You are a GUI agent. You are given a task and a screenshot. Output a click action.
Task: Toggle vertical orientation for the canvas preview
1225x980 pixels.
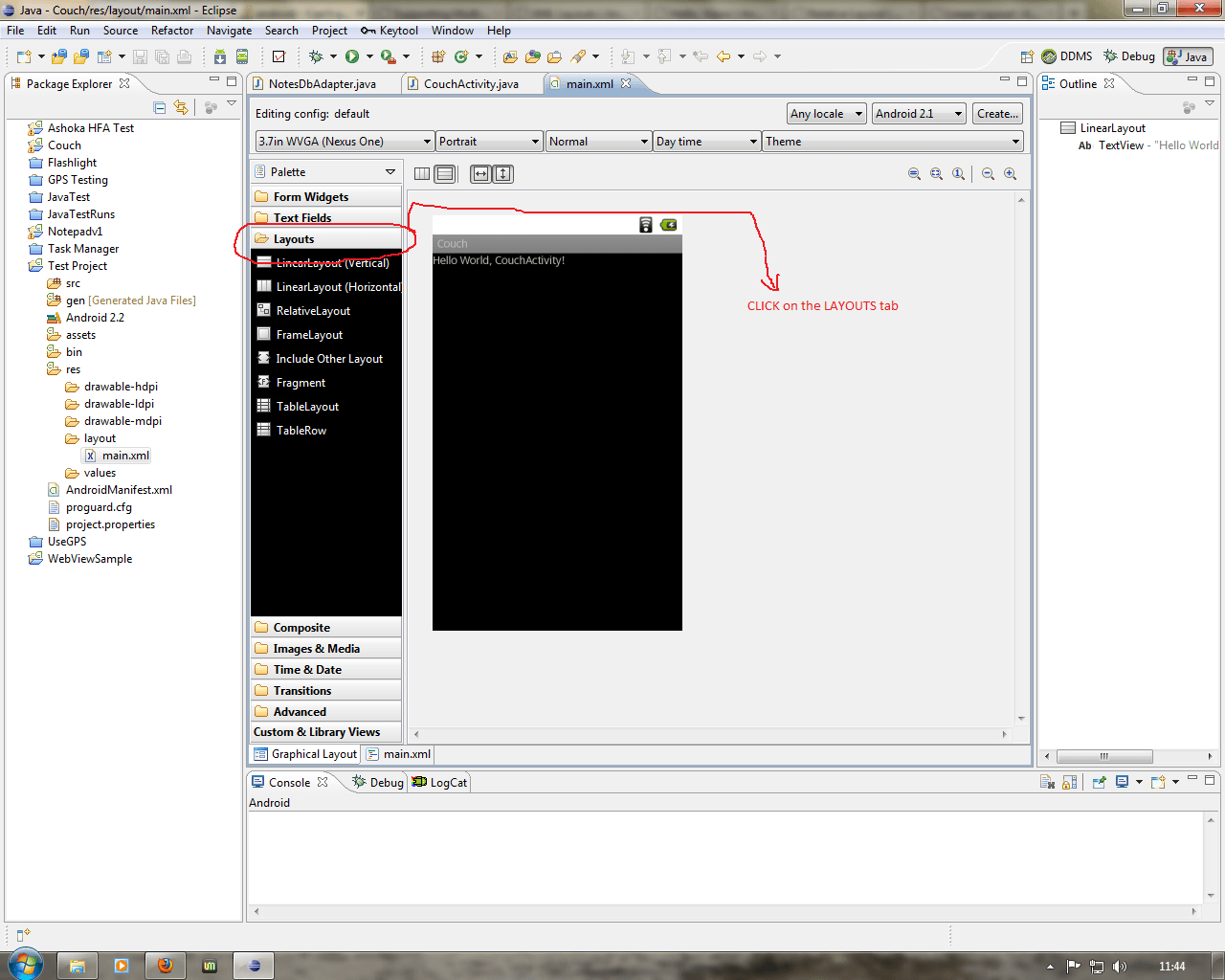click(x=502, y=173)
